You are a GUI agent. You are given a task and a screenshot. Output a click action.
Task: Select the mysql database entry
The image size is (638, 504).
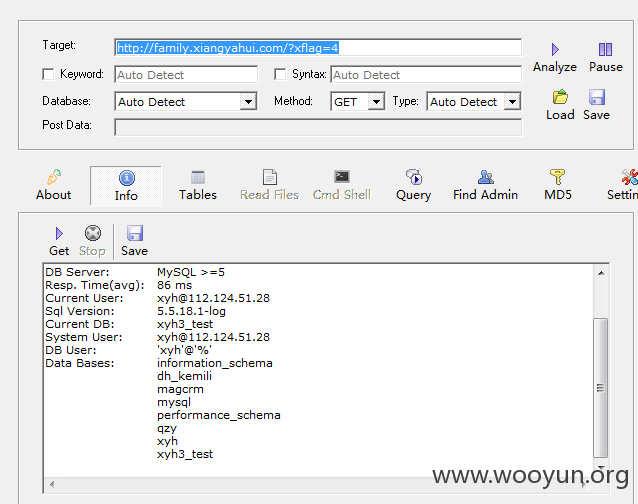174,402
